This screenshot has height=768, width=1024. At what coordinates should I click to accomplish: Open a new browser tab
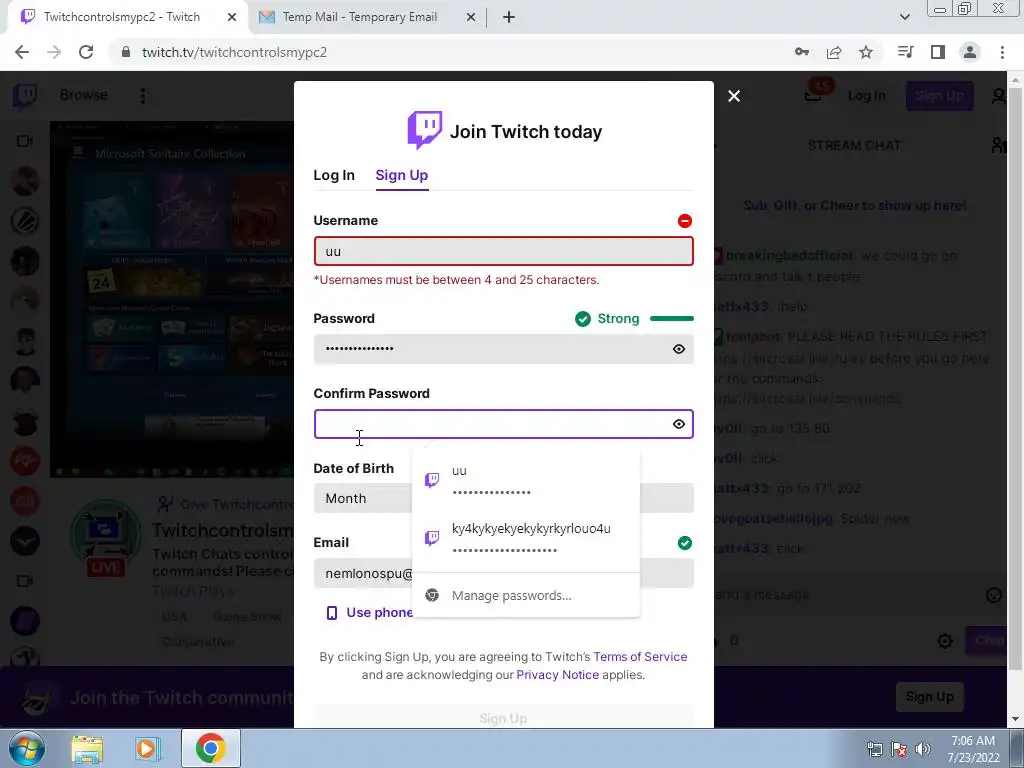click(509, 17)
